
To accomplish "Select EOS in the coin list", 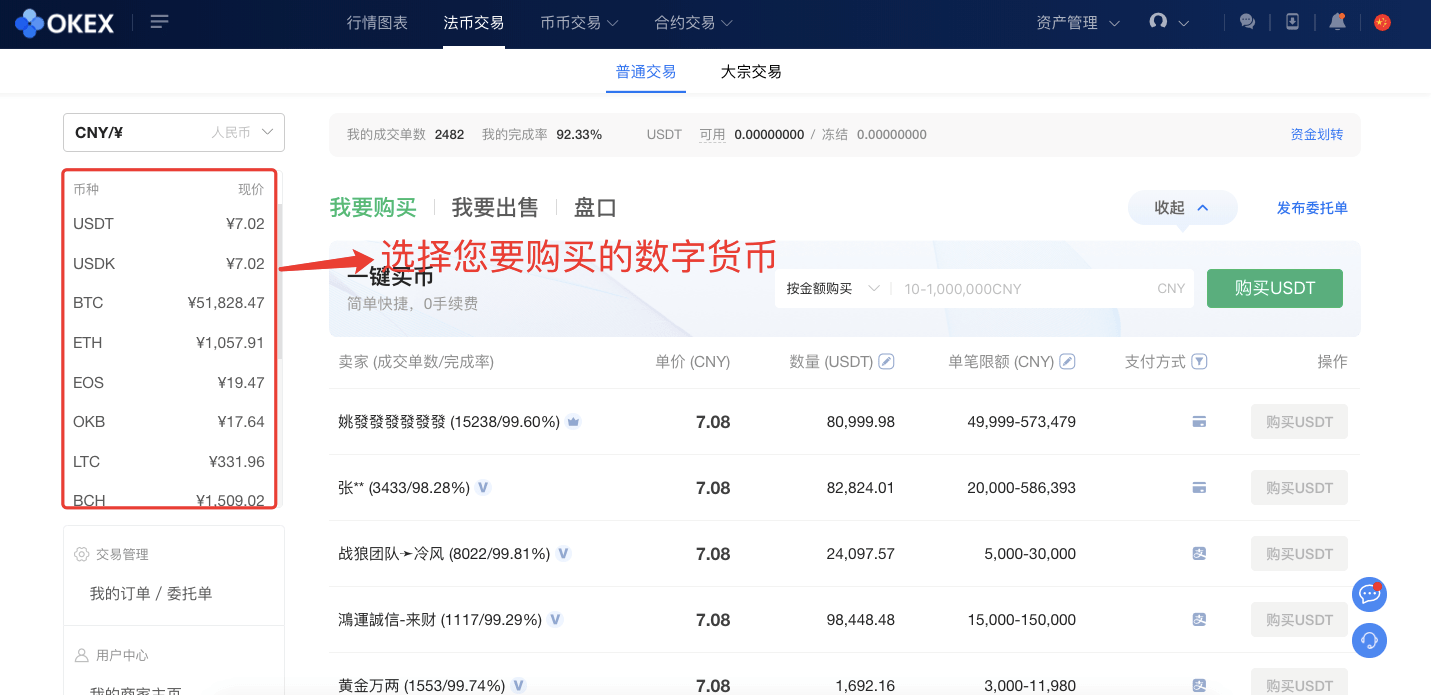I will click(x=169, y=383).
